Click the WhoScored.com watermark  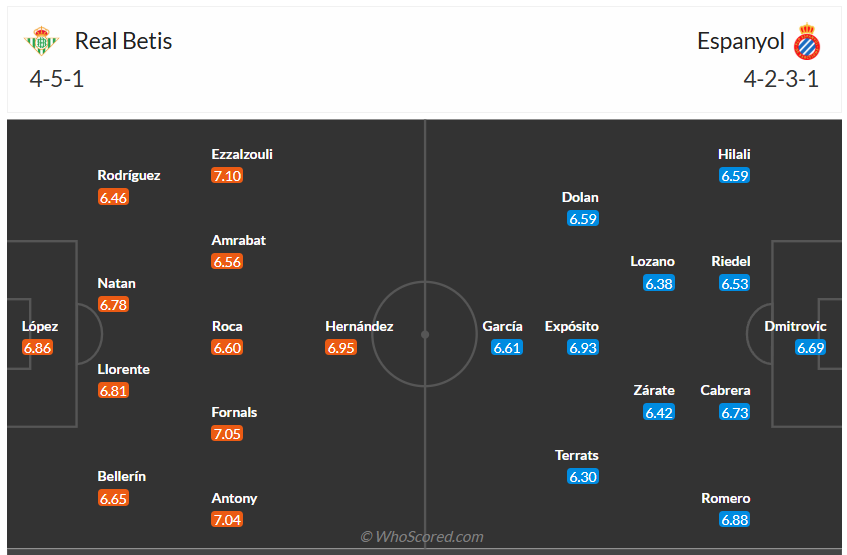[x=422, y=537]
